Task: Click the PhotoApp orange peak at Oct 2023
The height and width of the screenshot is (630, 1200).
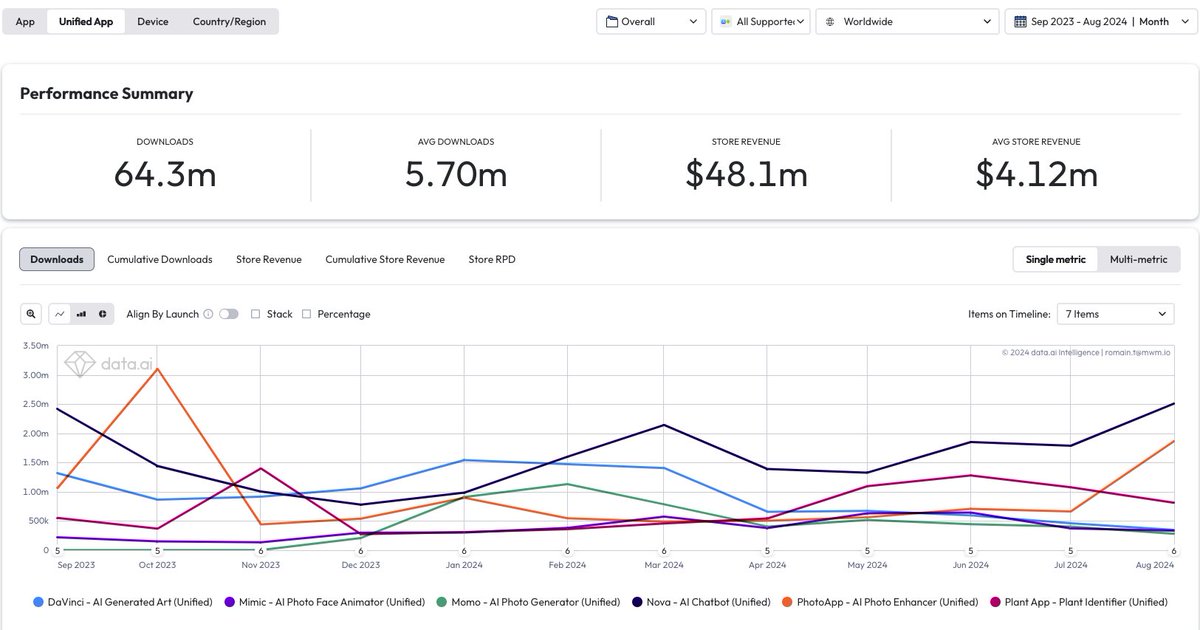Action: tap(157, 369)
